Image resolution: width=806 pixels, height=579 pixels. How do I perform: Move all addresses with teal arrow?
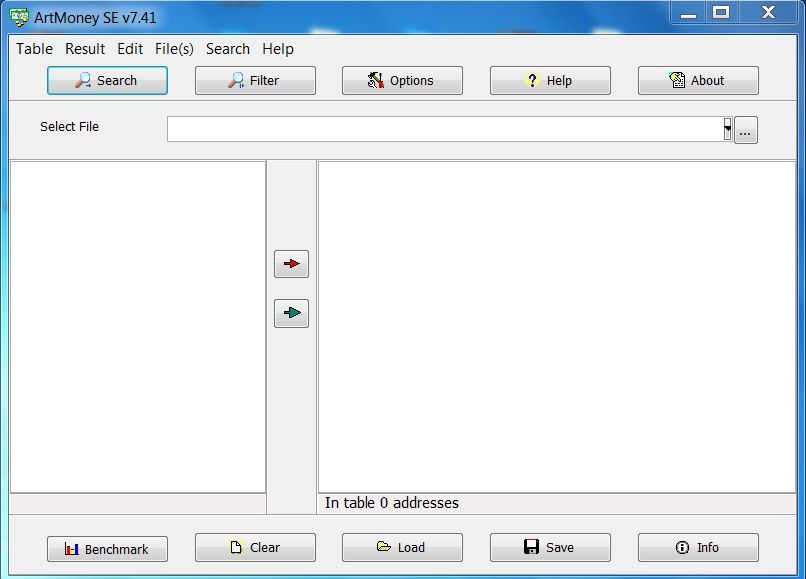(291, 313)
